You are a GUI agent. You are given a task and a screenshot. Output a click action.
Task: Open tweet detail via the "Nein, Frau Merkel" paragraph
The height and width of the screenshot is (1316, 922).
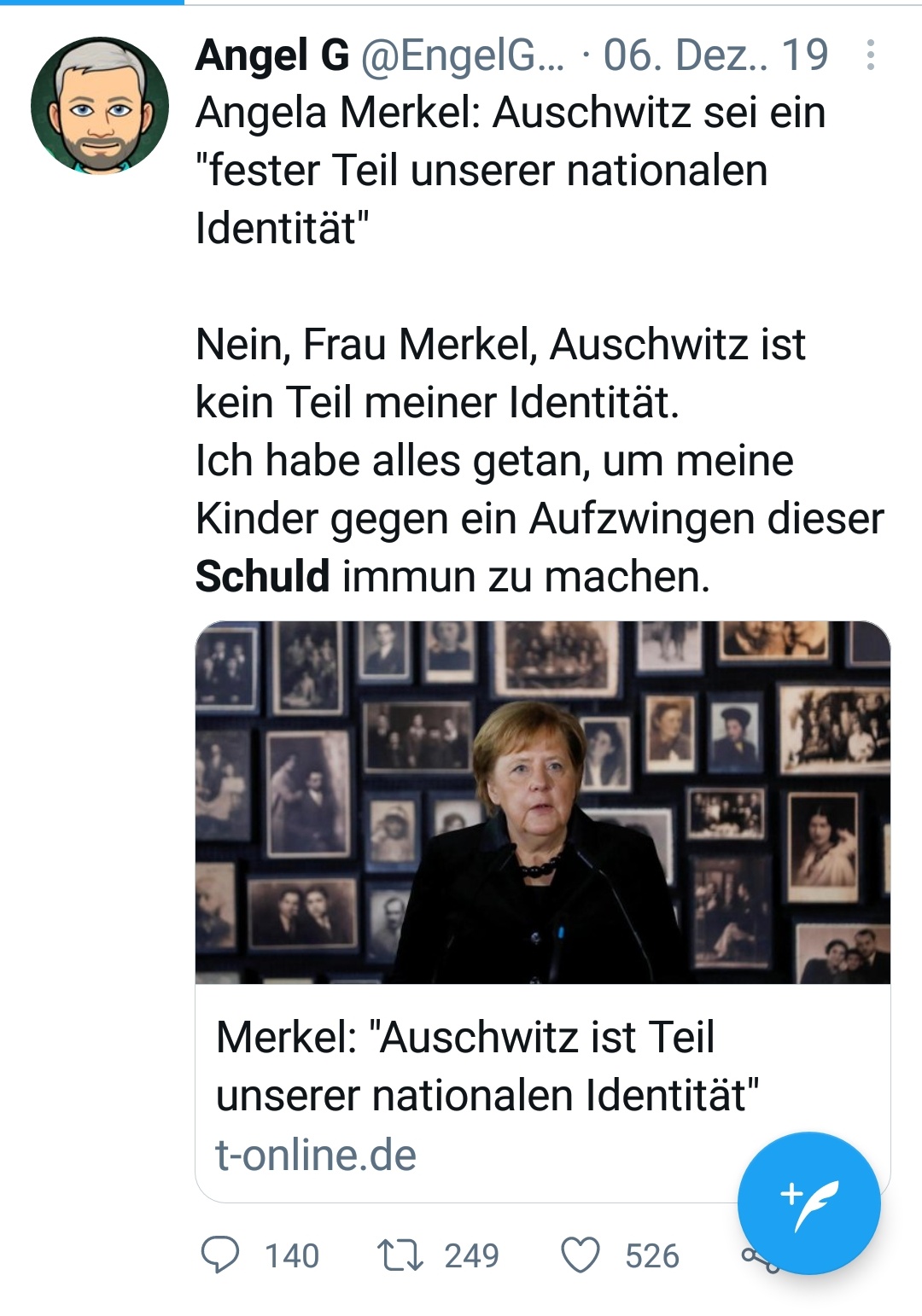coord(540,460)
